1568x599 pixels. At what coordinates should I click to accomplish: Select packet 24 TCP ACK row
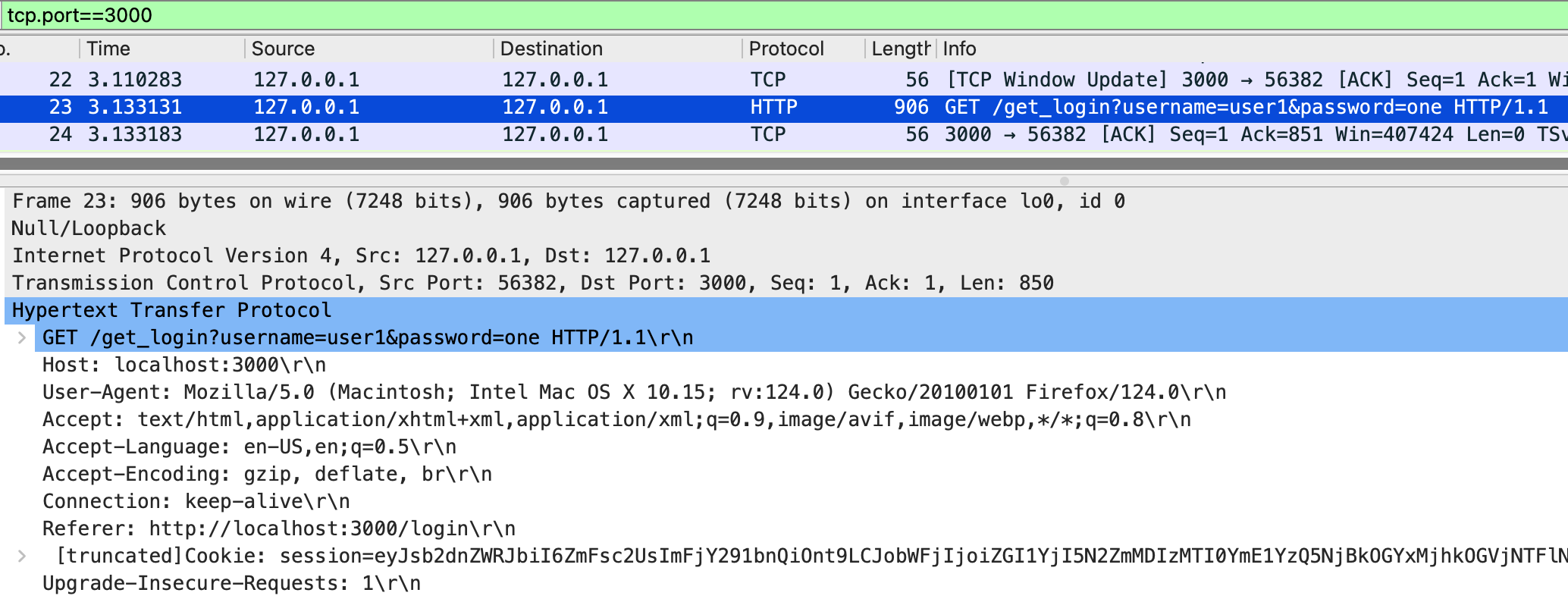click(758, 134)
